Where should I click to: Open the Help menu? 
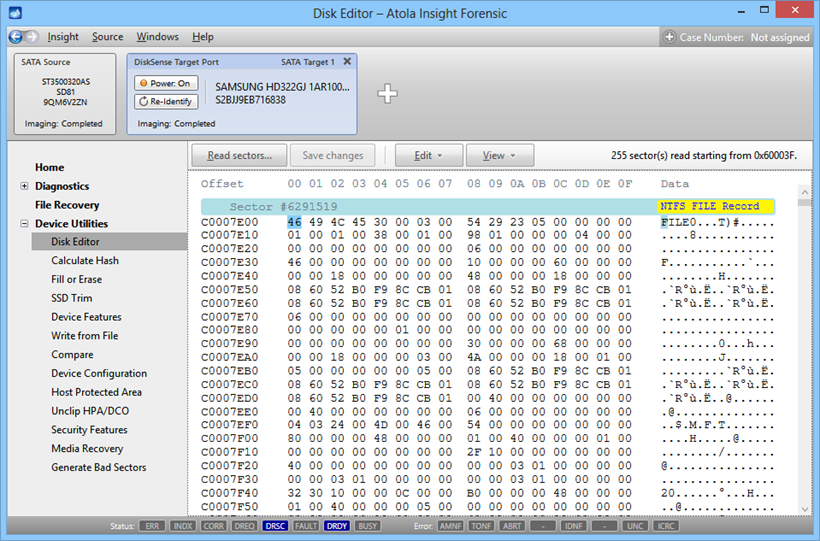203,37
